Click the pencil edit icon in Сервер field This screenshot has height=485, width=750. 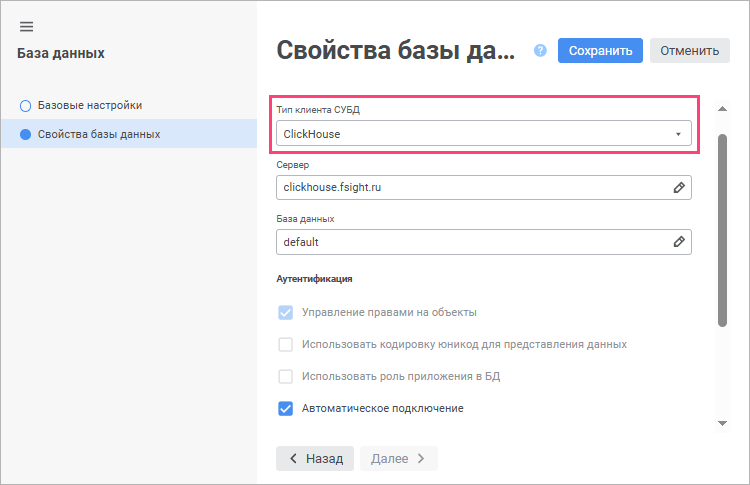click(679, 187)
